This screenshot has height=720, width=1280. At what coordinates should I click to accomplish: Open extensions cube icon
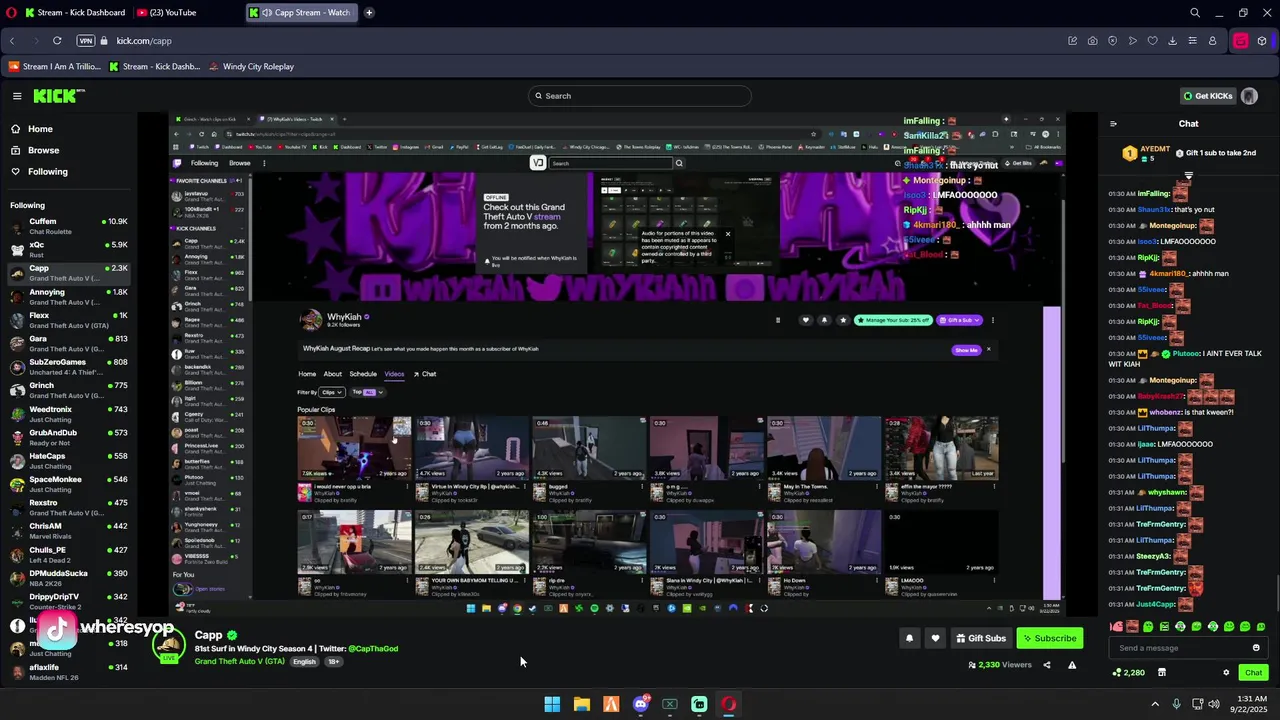pyautogui.click(x=1262, y=41)
